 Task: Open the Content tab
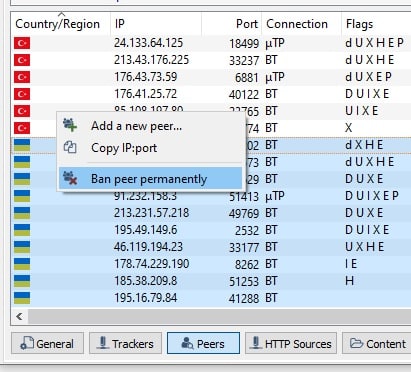click(377, 343)
